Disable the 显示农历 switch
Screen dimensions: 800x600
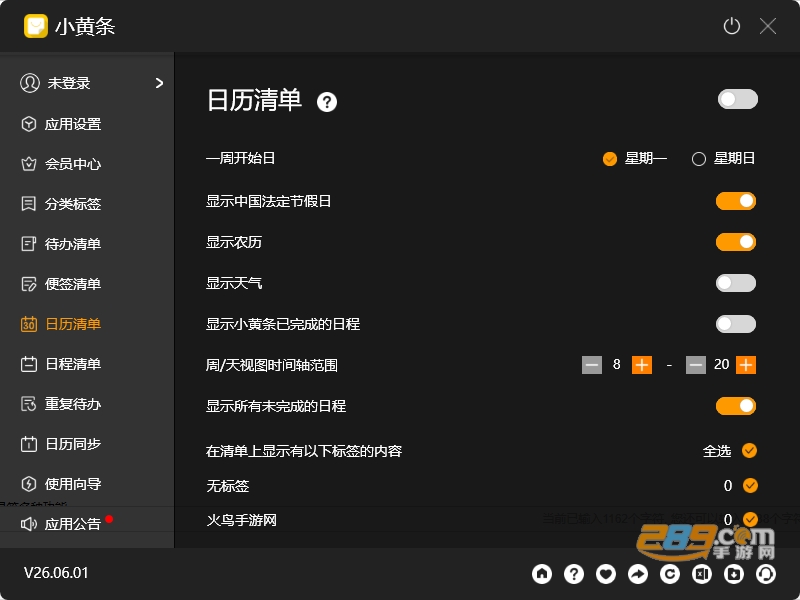[736, 242]
